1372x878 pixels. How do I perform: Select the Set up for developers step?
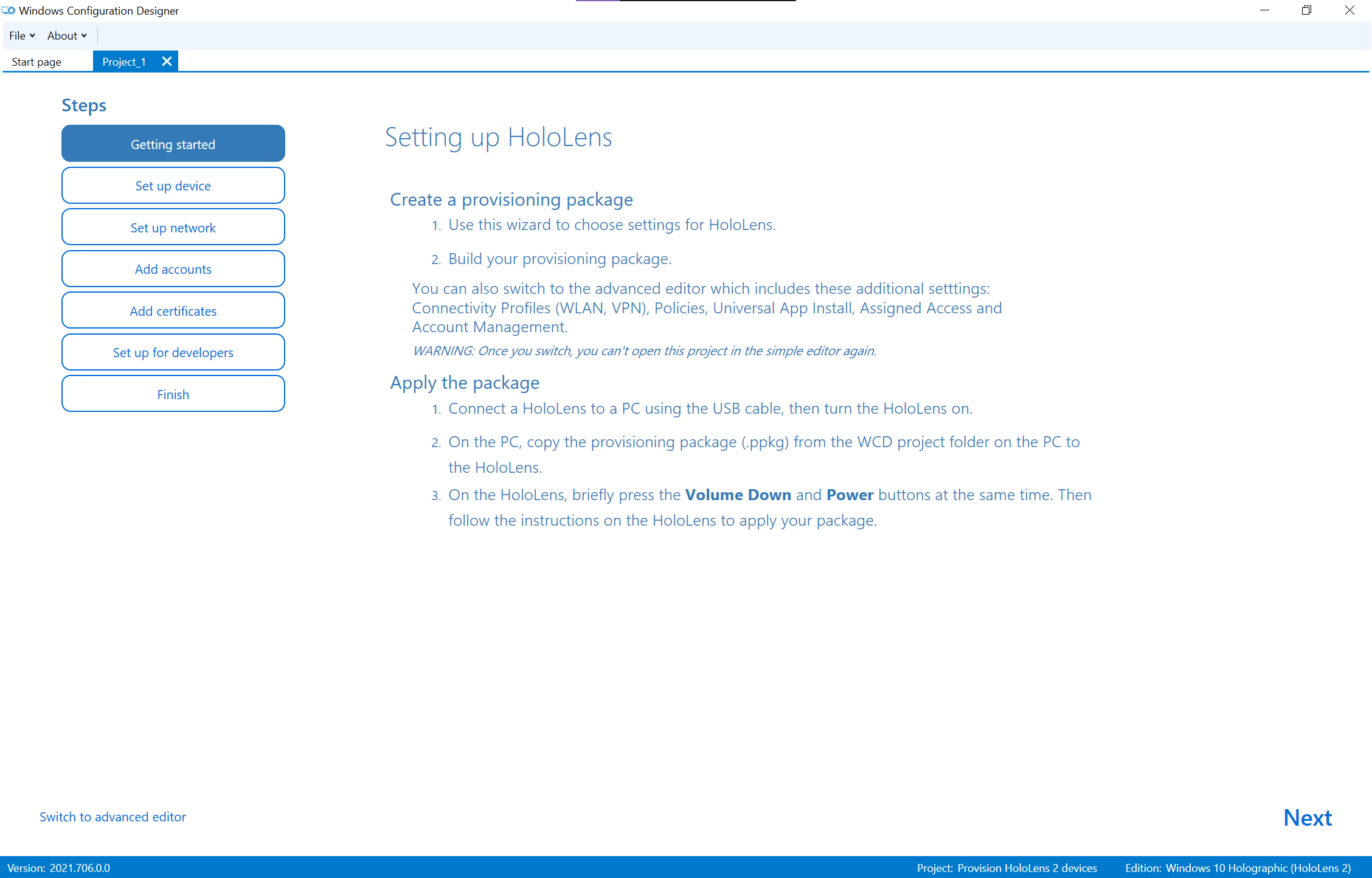click(173, 351)
